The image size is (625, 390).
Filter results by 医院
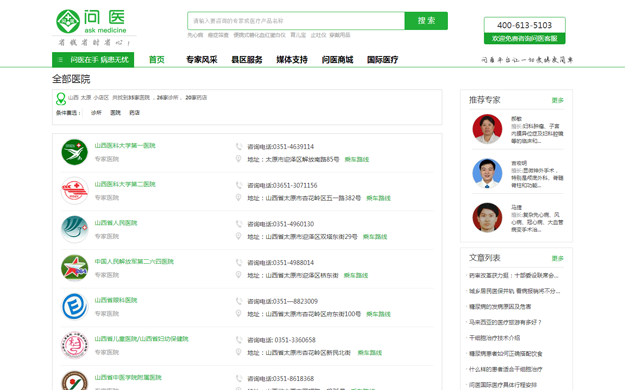[115, 113]
